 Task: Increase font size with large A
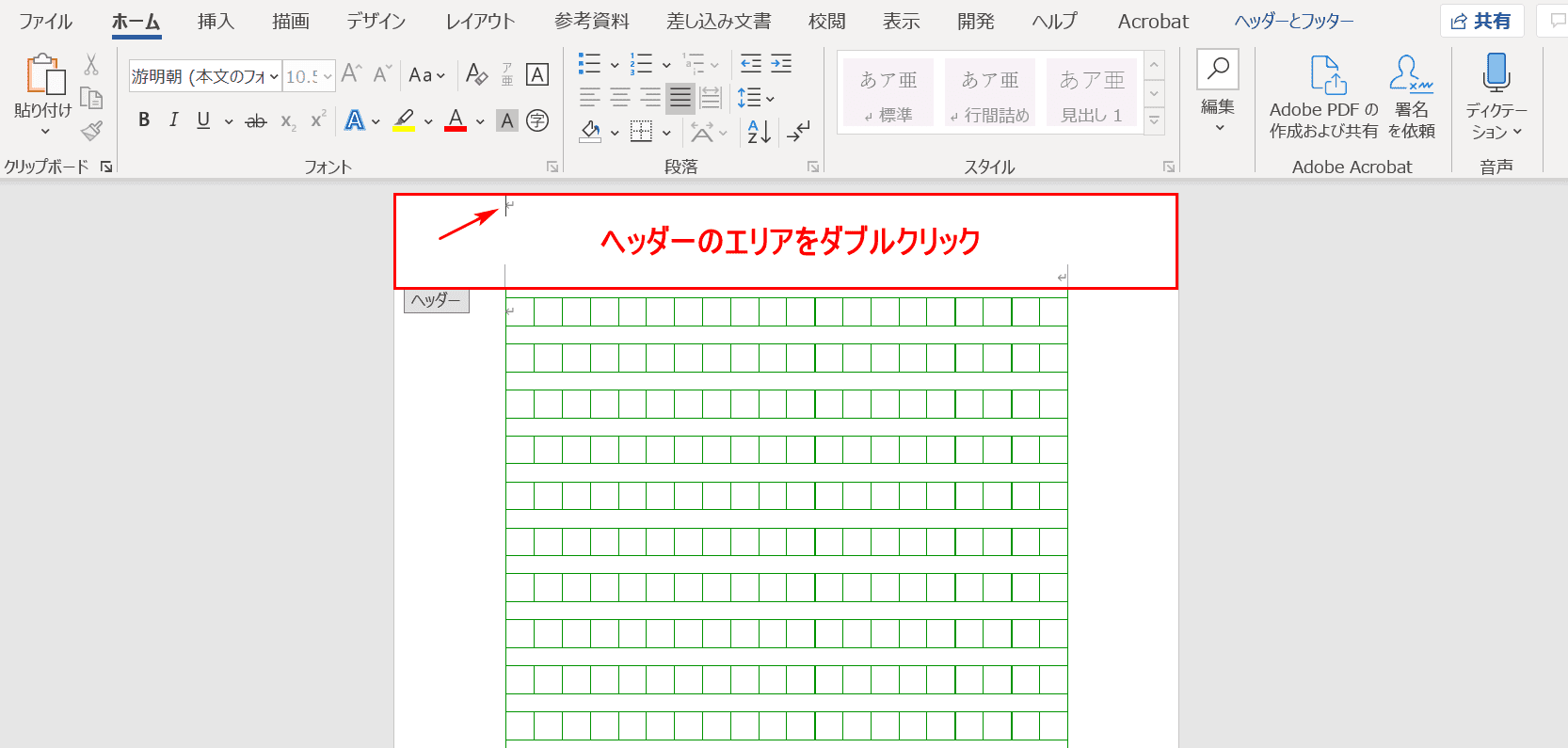pyautogui.click(x=352, y=73)
